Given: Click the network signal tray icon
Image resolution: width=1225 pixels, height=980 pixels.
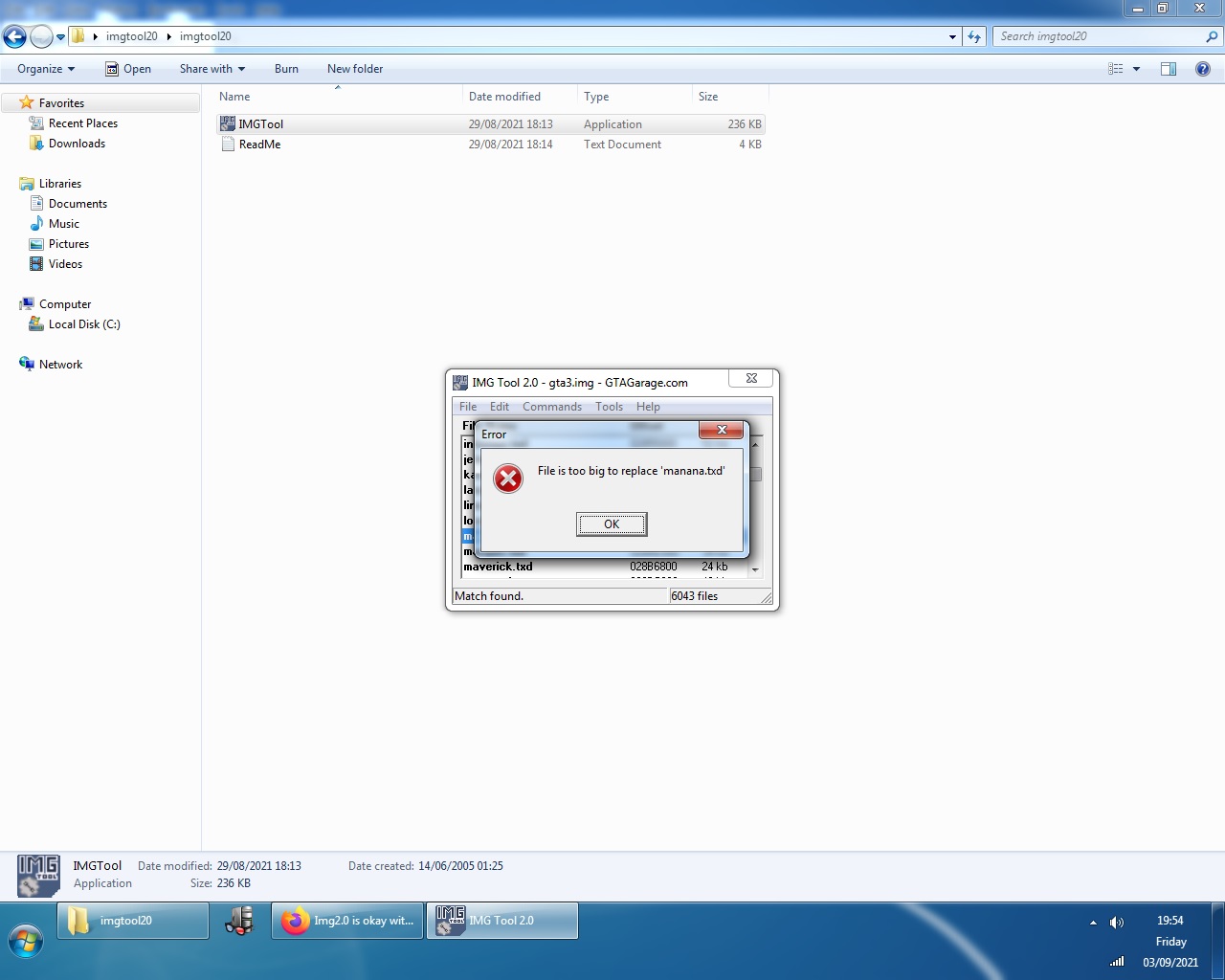Looking at the screenshot, I should (x=1116, y=961).
